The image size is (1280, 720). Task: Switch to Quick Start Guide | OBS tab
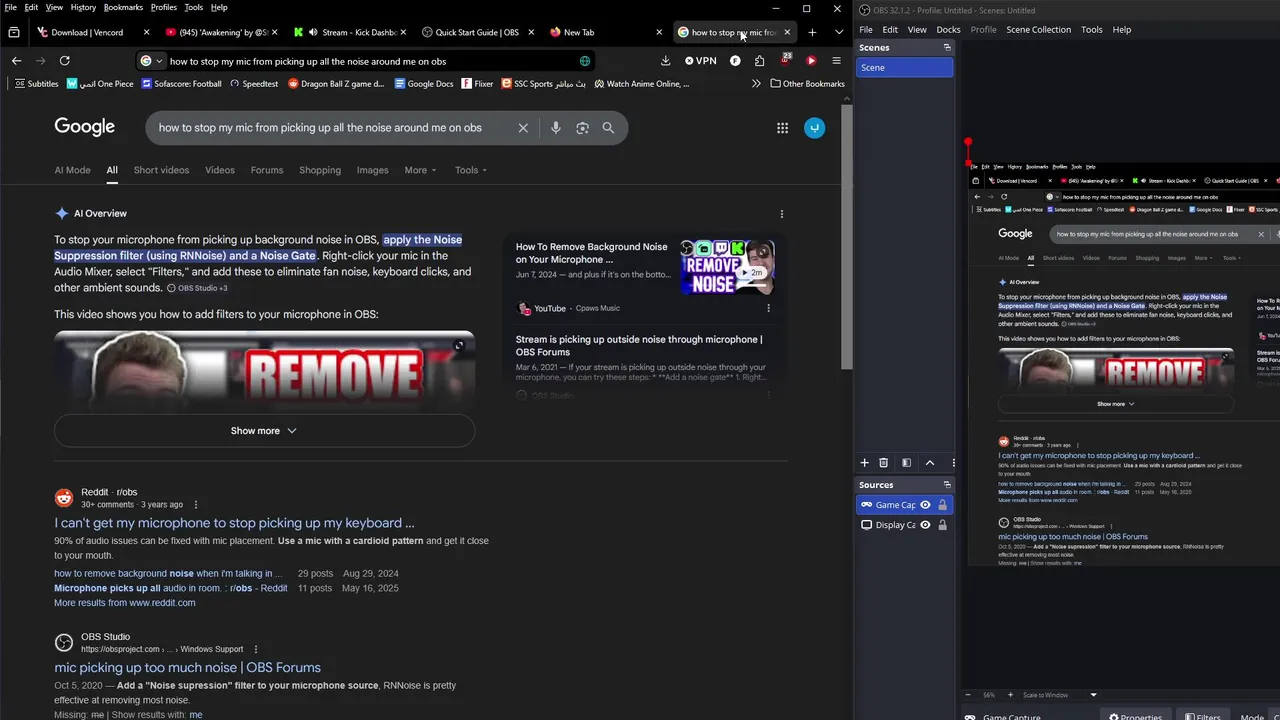tap(477, 32)
